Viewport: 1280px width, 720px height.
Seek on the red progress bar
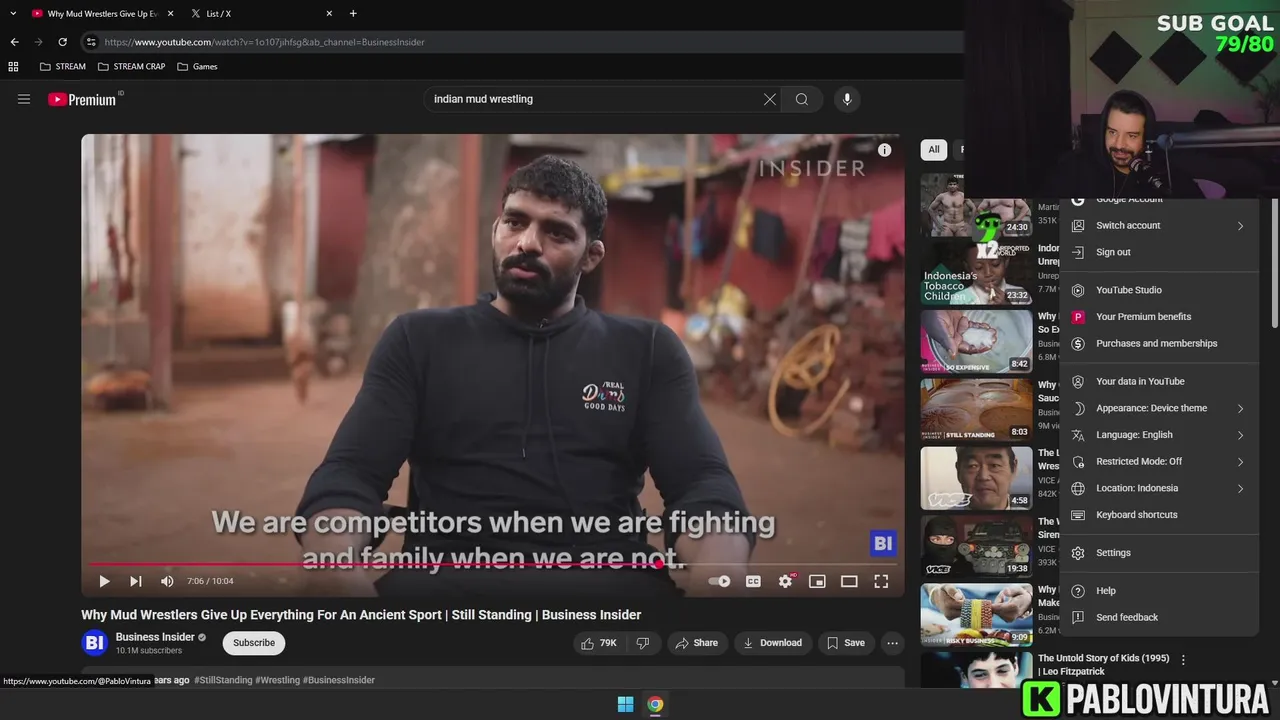click(493, 564)
